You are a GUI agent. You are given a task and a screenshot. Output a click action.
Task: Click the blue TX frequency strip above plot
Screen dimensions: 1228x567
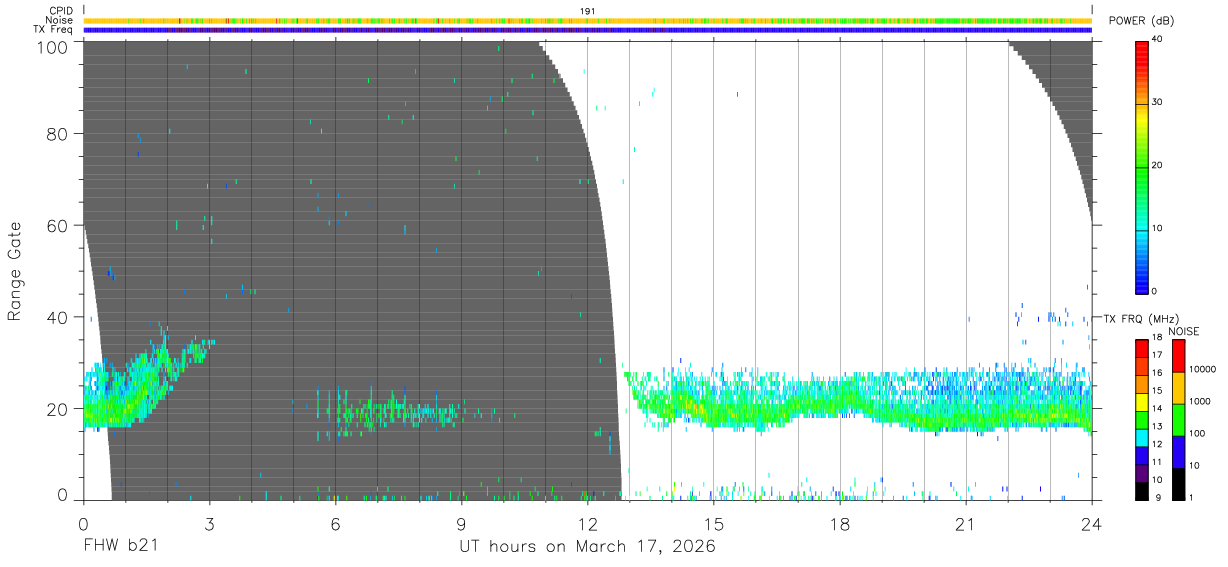[588, 30]
